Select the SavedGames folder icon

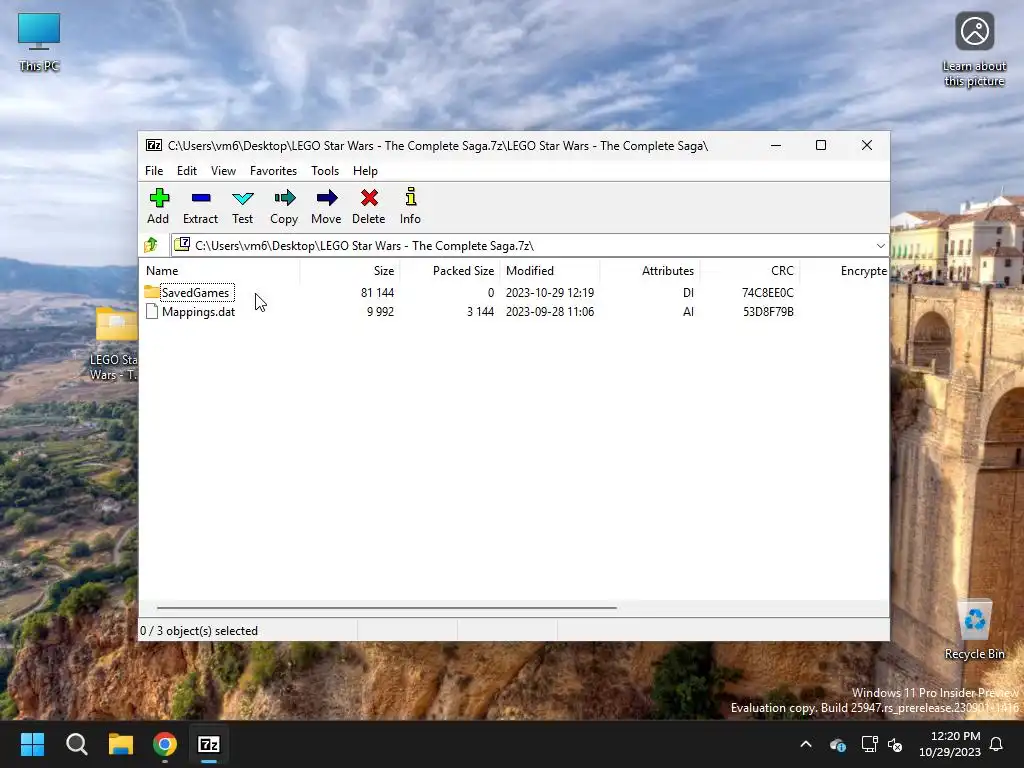(x=152, y=292)
